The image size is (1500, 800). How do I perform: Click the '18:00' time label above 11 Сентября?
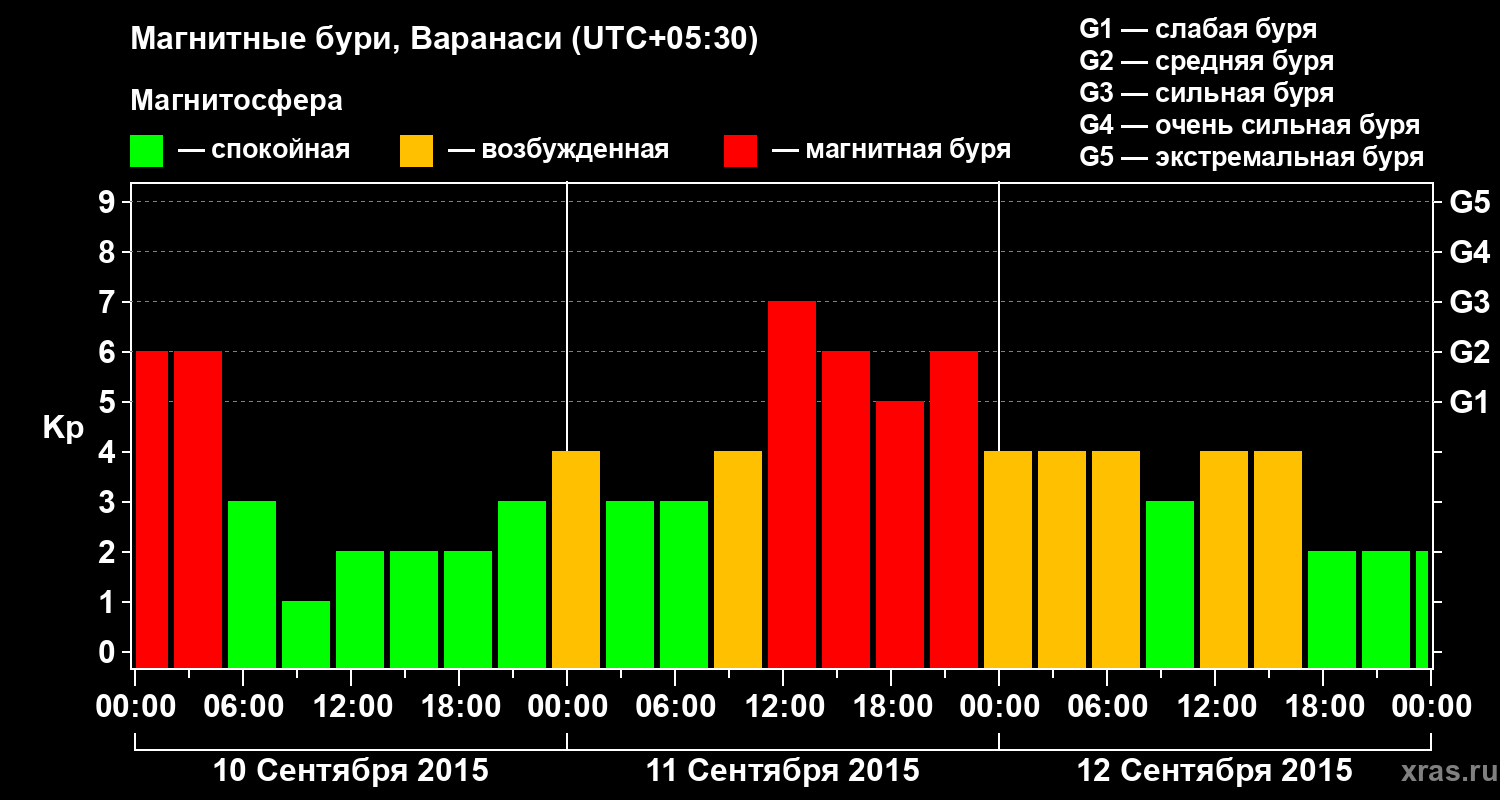click(x=891, y=707)
